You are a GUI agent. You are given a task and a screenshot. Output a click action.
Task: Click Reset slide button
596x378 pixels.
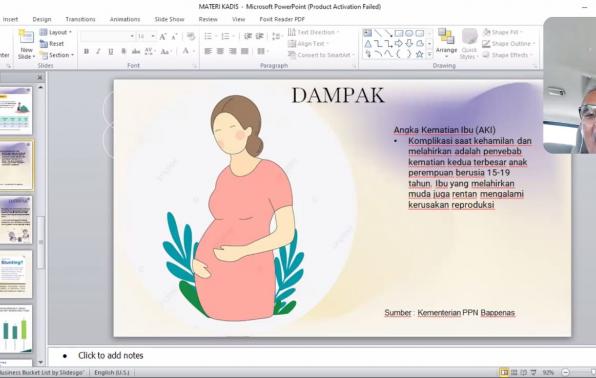pyautogui.click(x=52, y=44)
